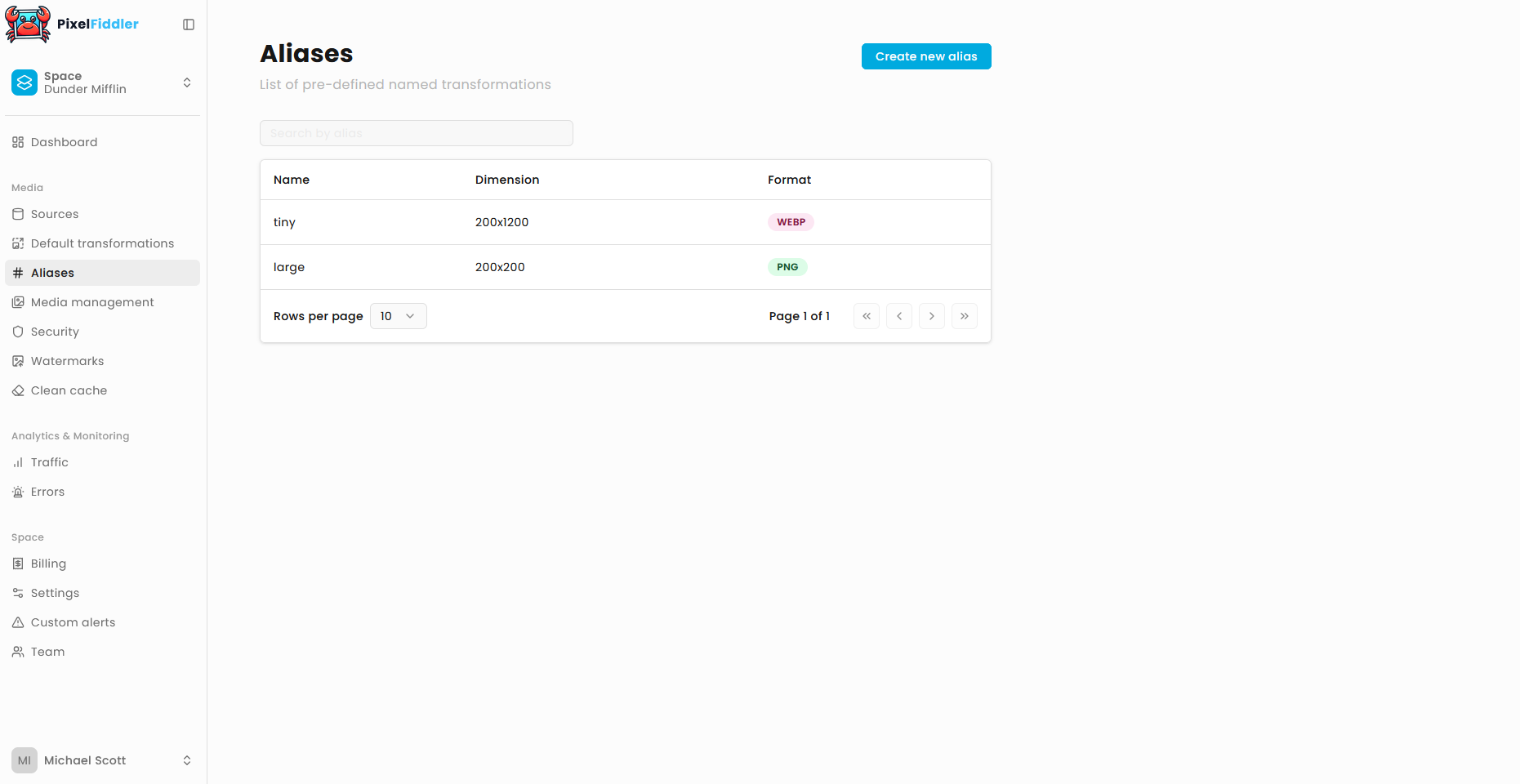The height and width of the screenshot is (784, 1520).
Task: Click the search by alias input field
Action: pos(416,132)
